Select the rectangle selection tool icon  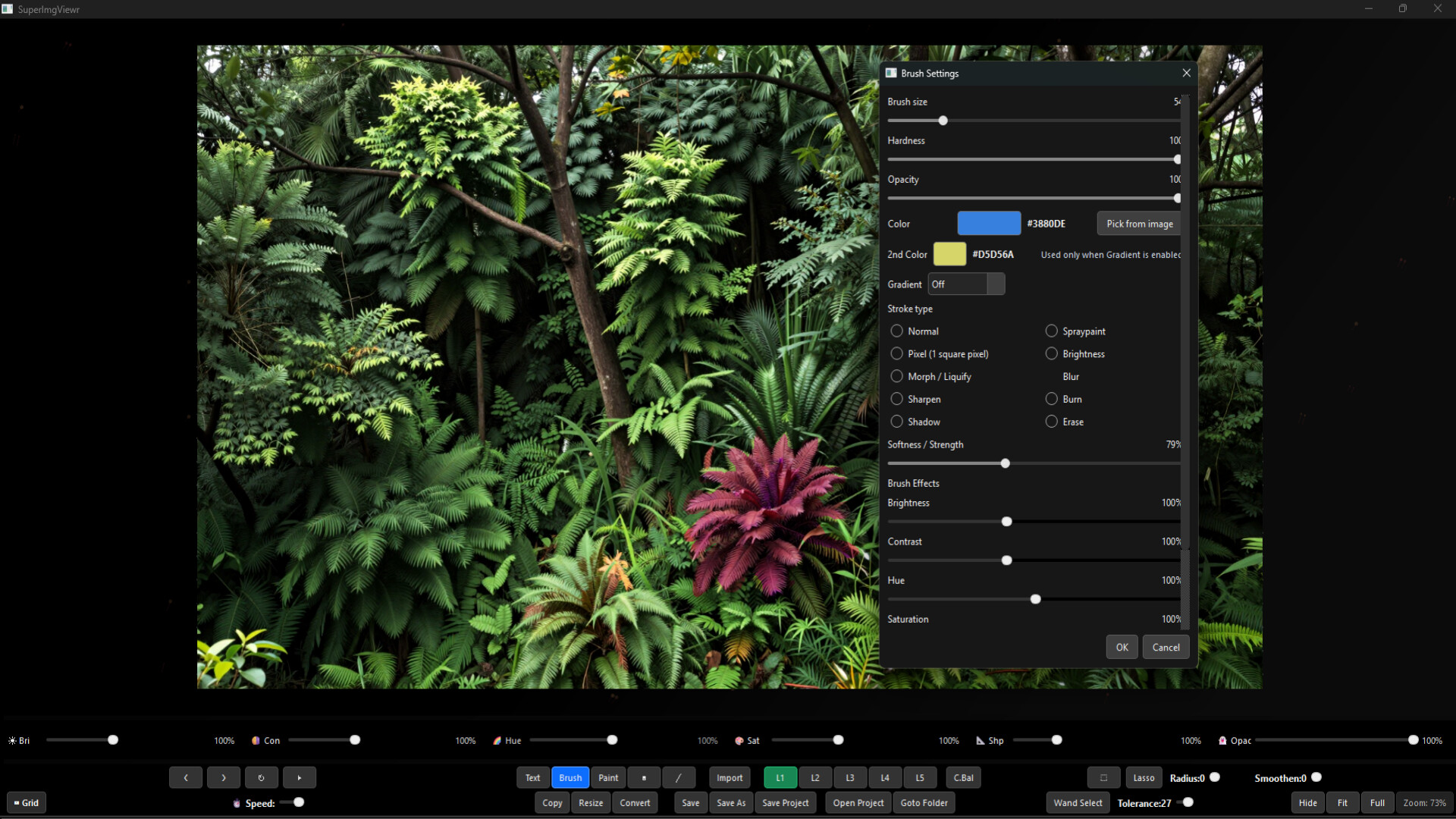[x=1103, y=777]
